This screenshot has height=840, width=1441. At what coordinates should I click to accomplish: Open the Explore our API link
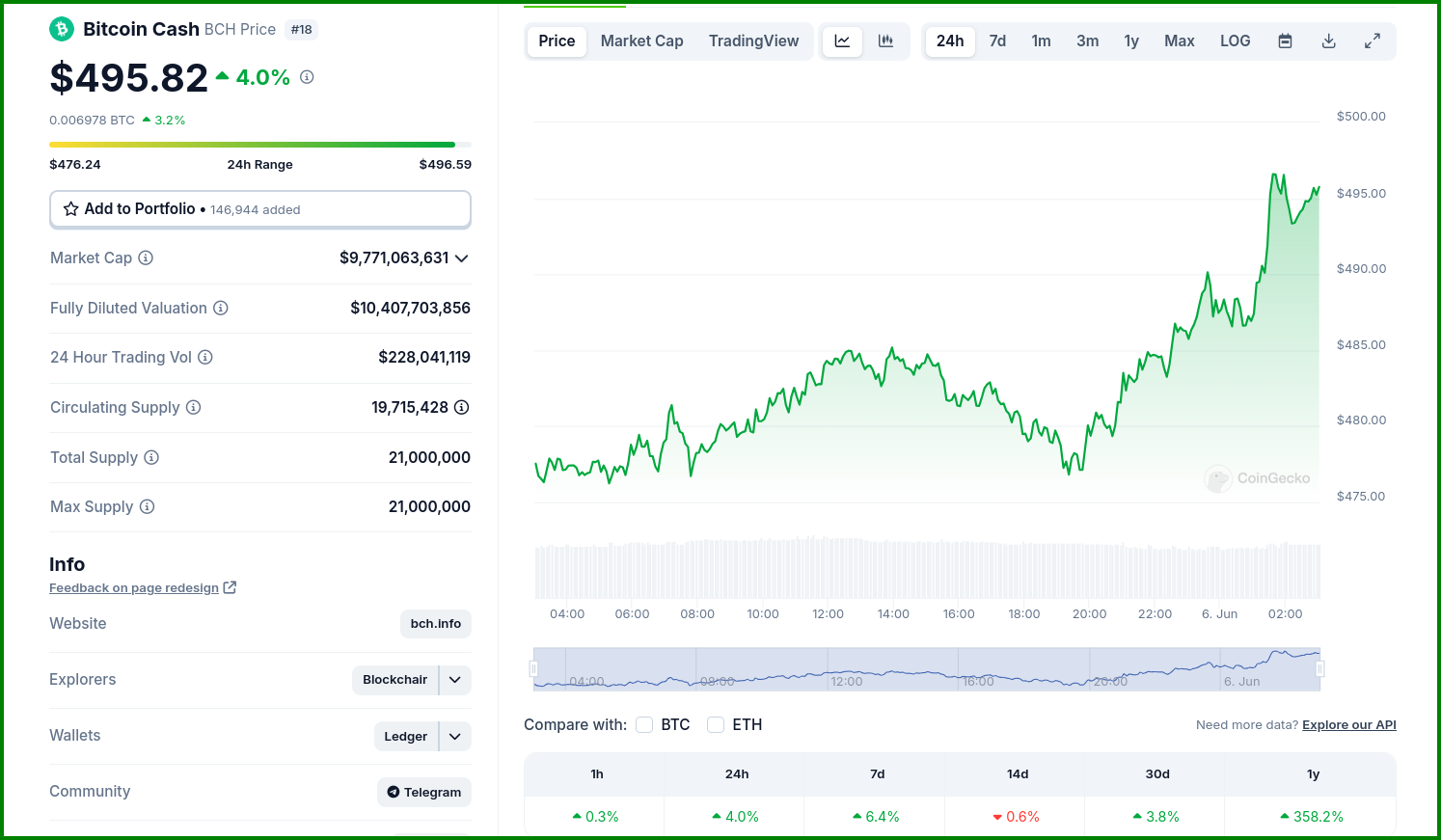click(x=1349, y=725)
